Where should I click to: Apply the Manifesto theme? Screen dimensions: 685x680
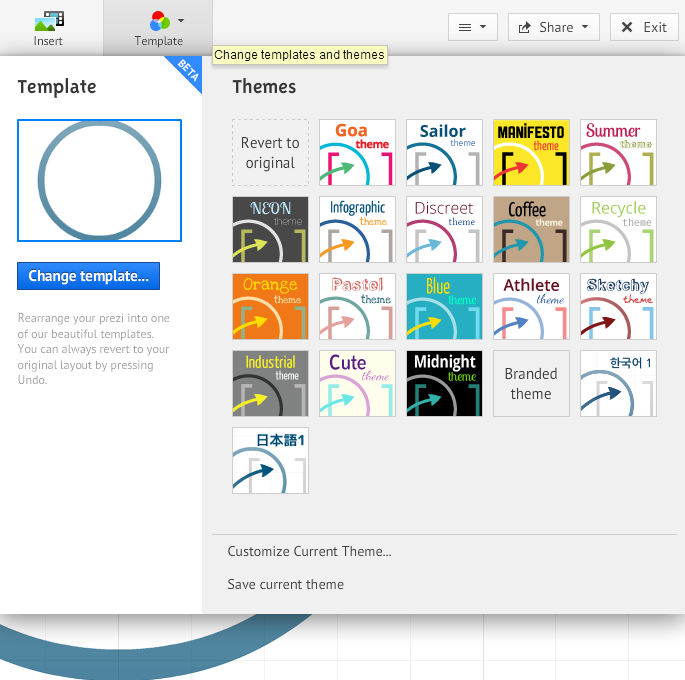531,152
